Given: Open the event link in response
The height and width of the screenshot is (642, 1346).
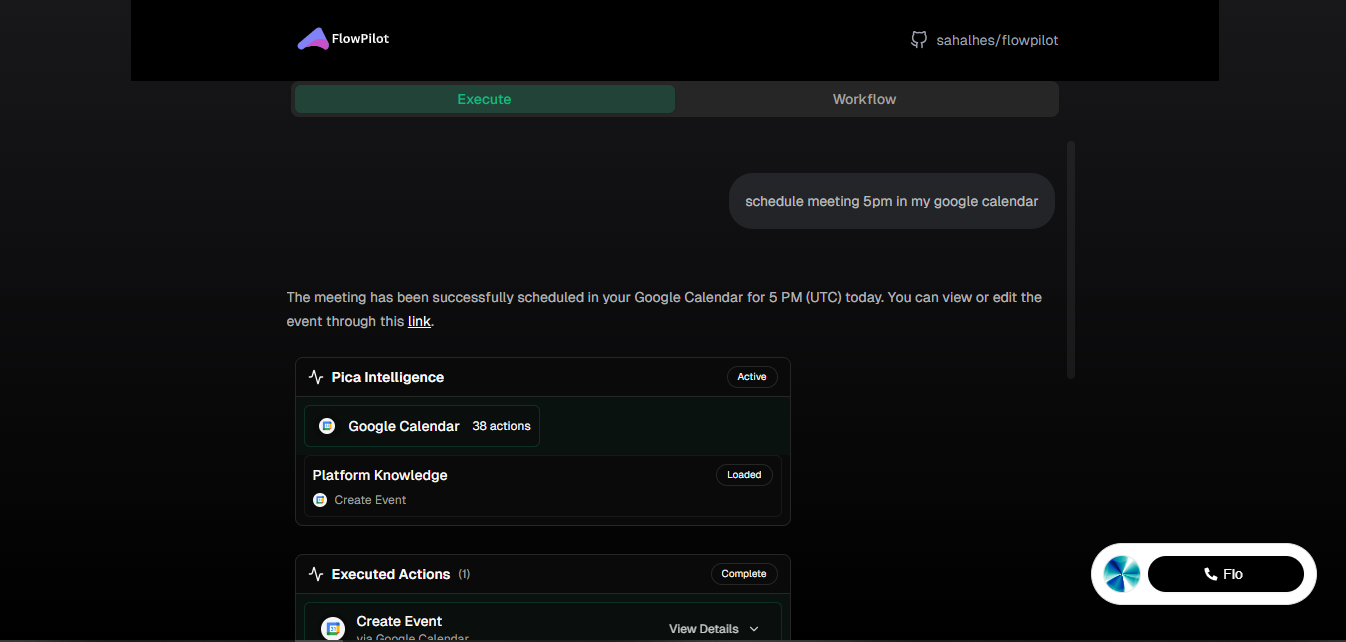Looking at the screenshot, I should 419,321.
